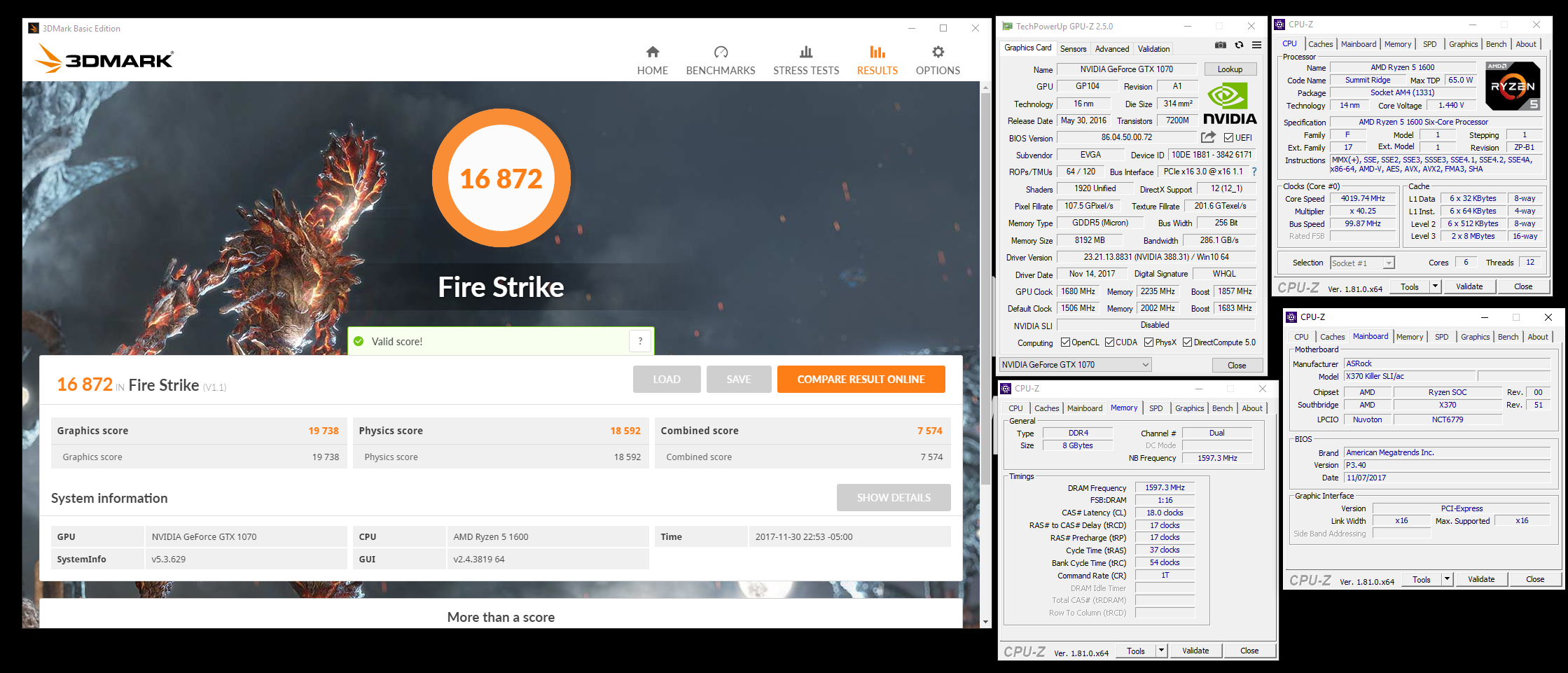Screen dimensions: 1568x673
Task: Open Results chart icon in 3DMark
Action: [x=877, y=52]
